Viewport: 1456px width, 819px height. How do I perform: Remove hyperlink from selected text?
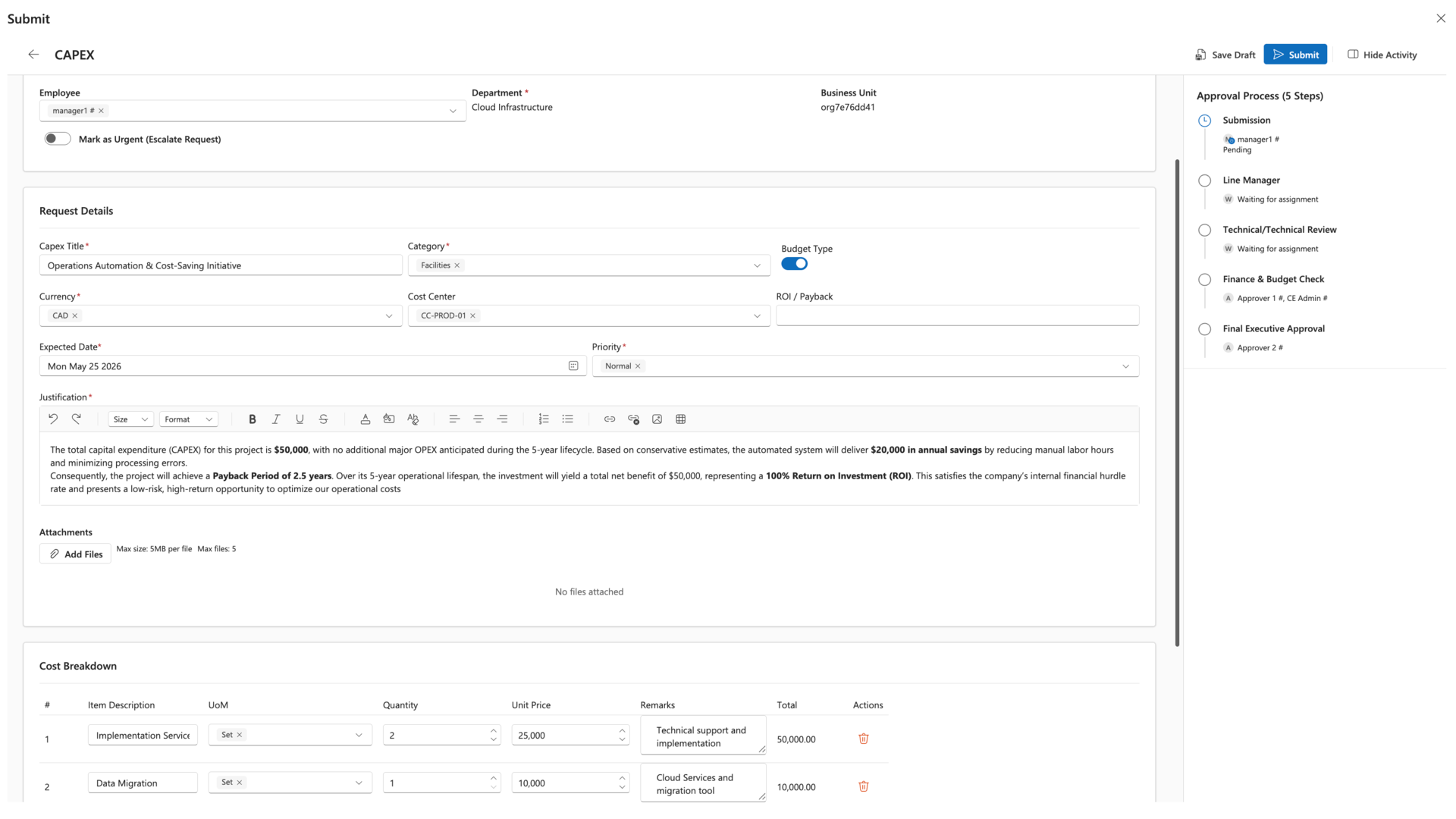tap(634, 419)
